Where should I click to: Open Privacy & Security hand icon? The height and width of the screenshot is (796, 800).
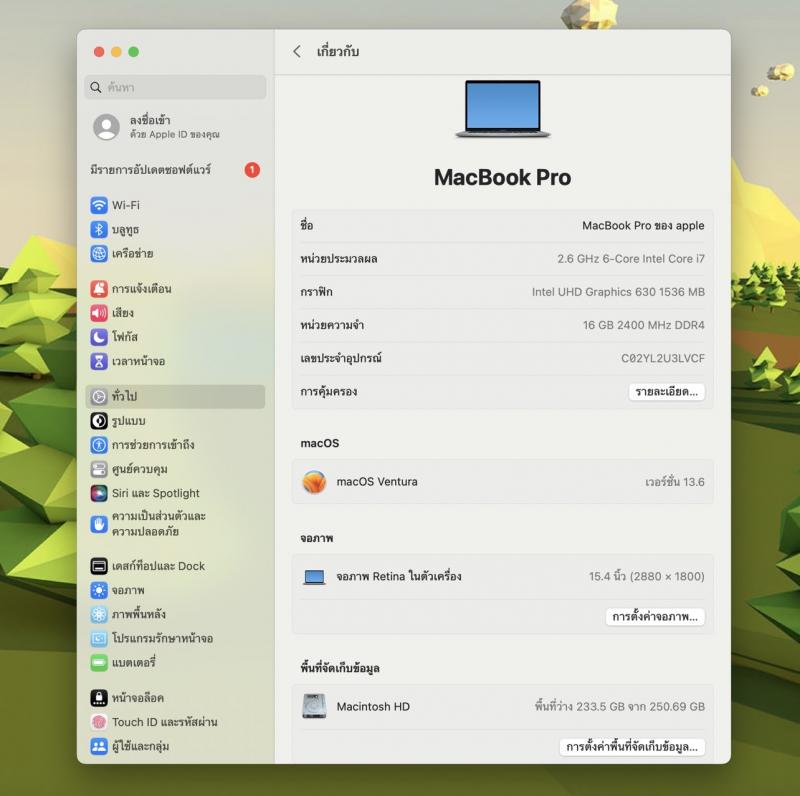click(x=99, y=524)
